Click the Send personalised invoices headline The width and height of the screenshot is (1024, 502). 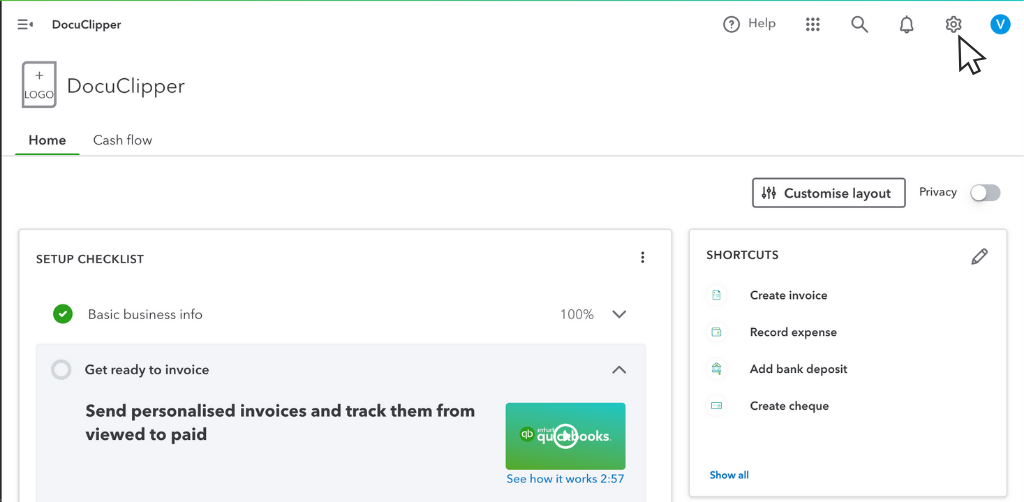point(280,422)
